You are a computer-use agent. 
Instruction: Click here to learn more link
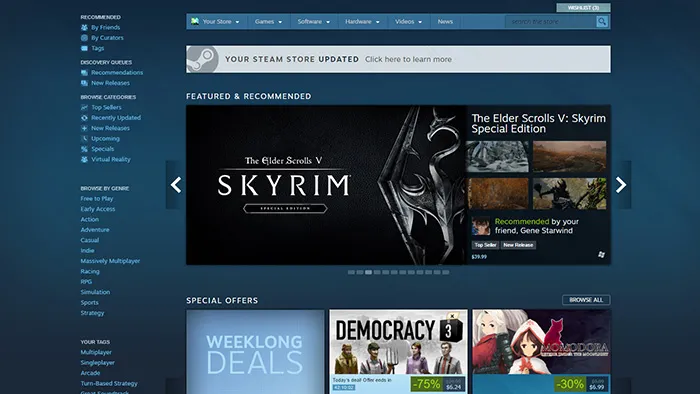point(408,59)
